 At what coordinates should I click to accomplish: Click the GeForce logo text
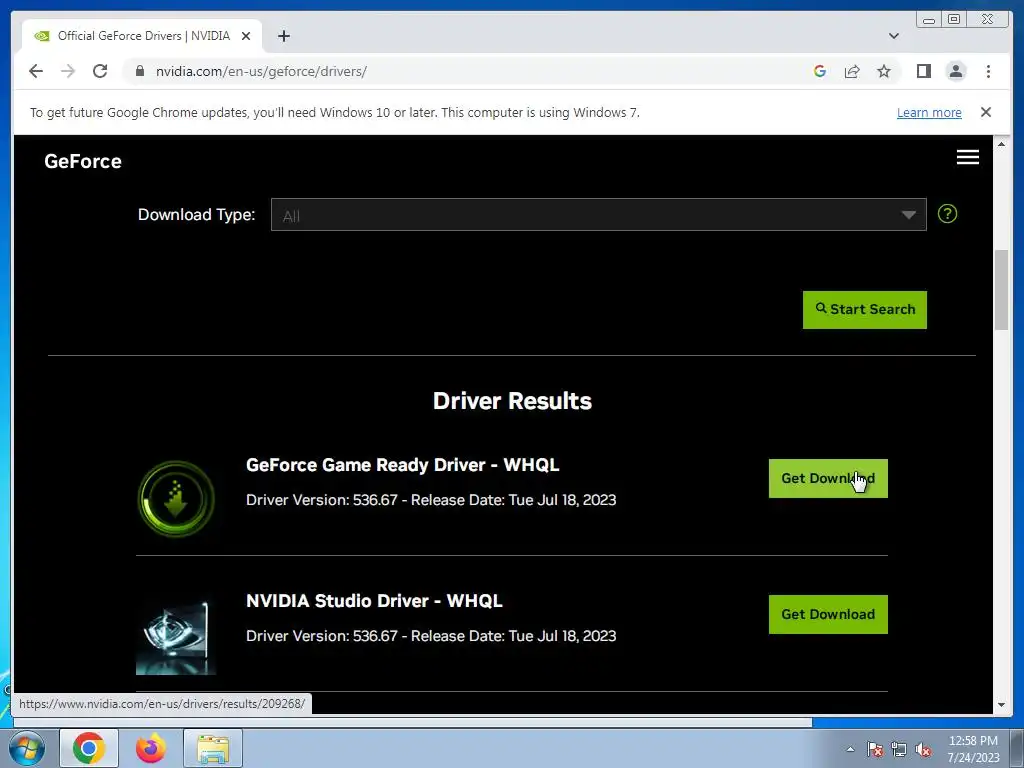coord(83,161)
